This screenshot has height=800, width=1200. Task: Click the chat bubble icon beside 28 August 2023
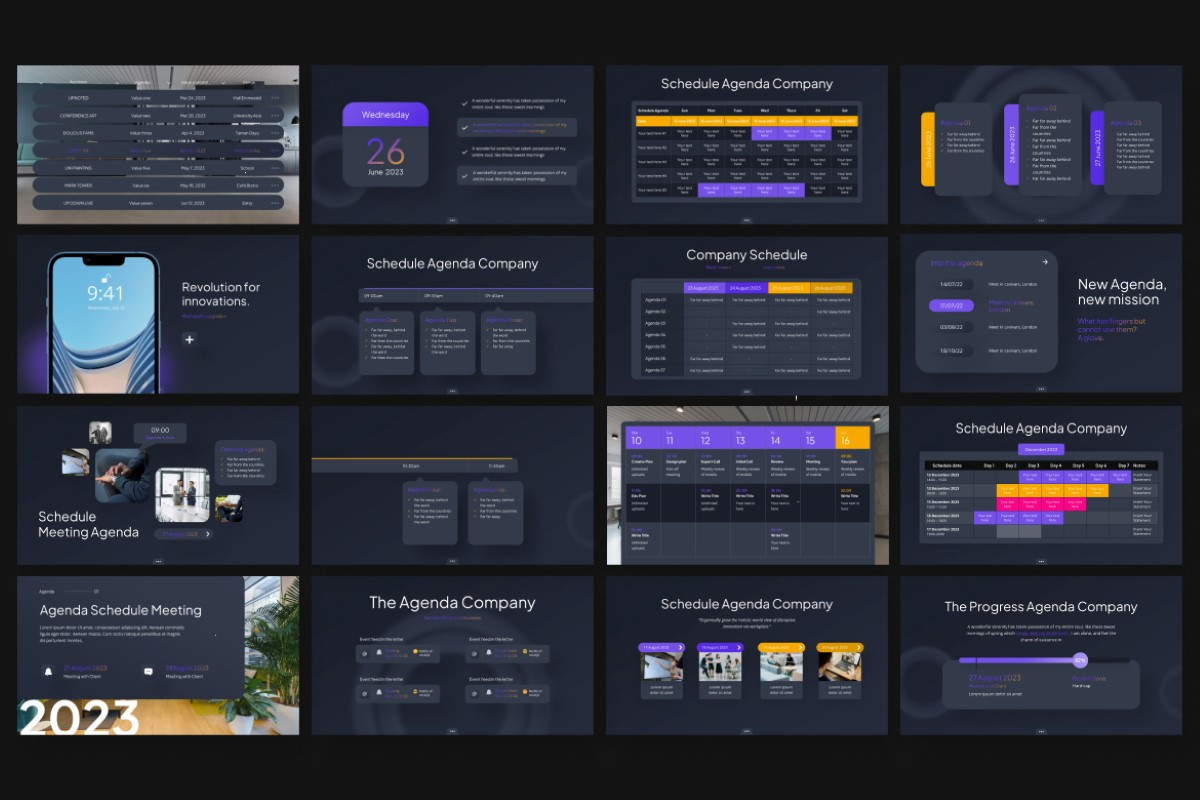click(x=149, y=672)
